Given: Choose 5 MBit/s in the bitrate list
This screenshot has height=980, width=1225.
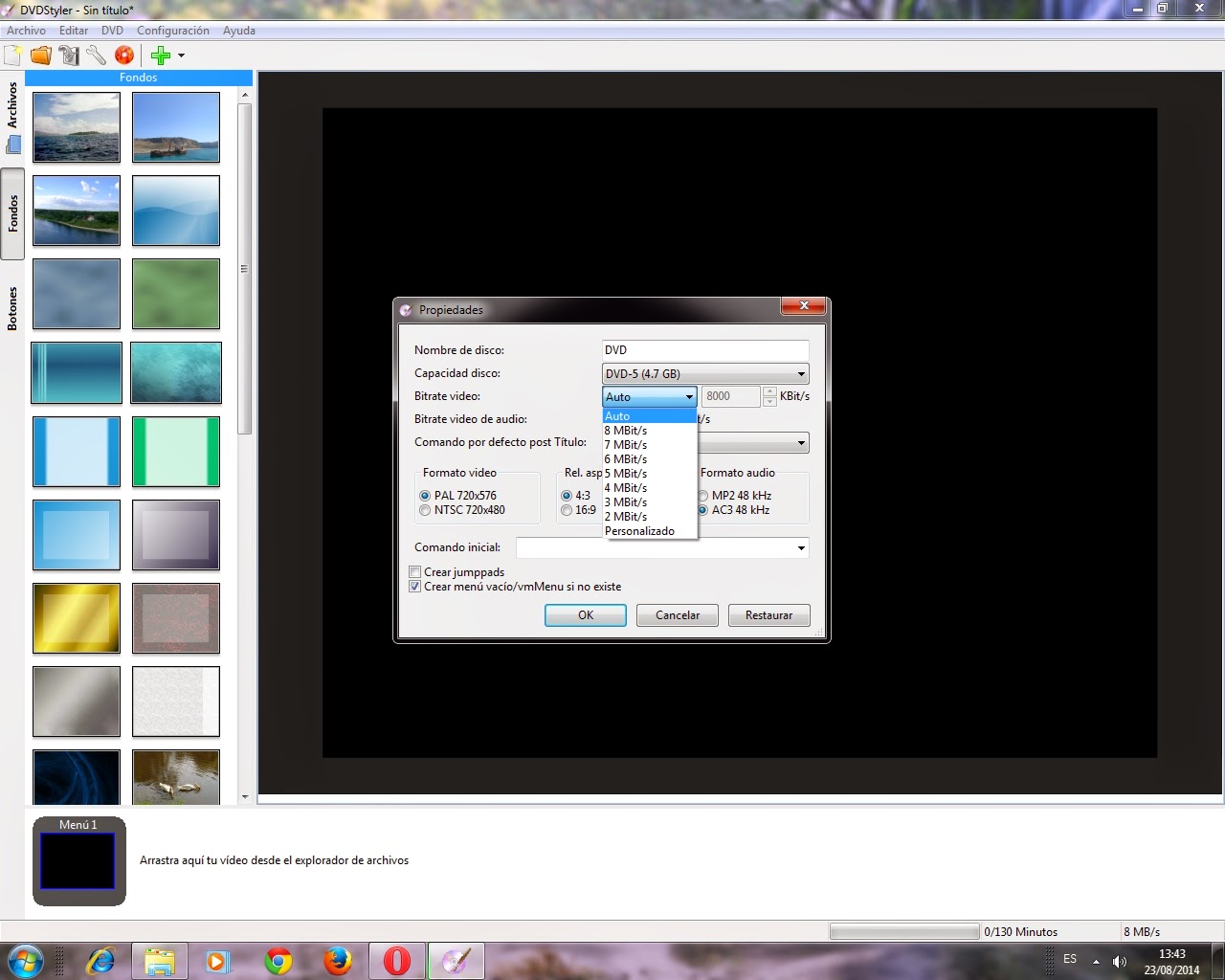Looking at the screenshot, I should click(x=649, y=474).
